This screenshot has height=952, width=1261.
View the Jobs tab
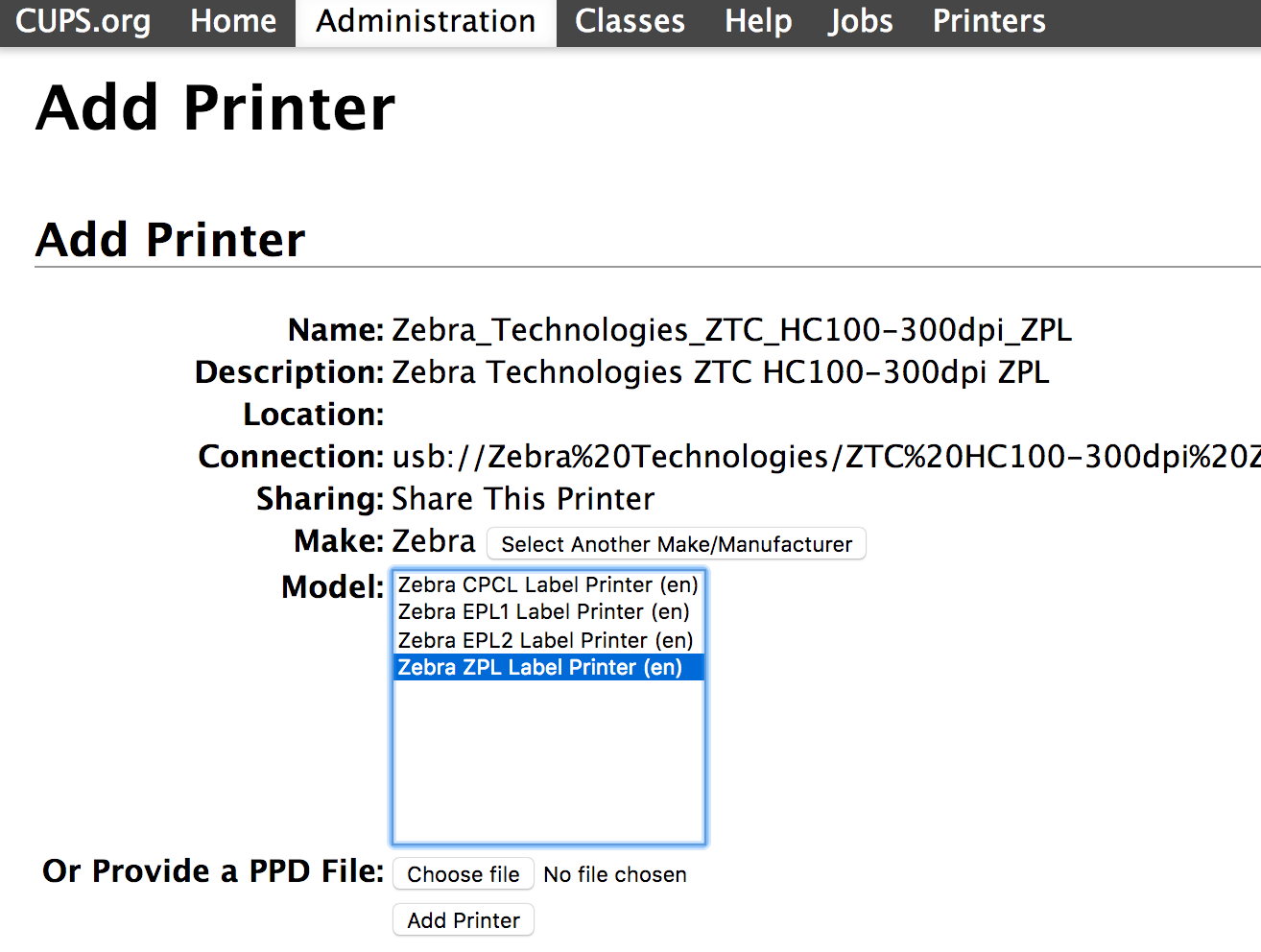click(861, 21)
